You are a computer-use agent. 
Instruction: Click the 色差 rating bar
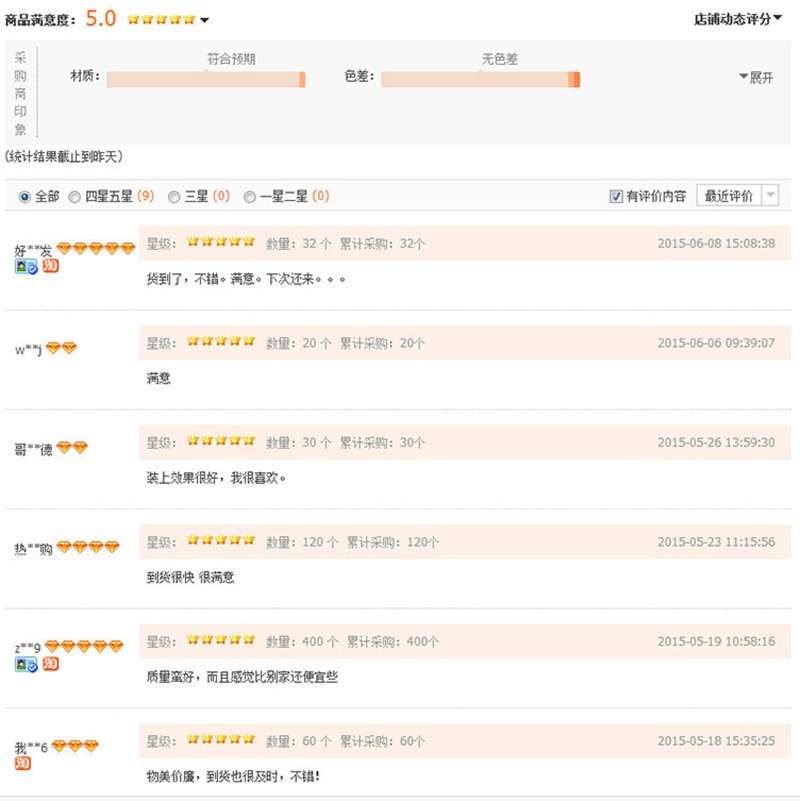[480, 79]
